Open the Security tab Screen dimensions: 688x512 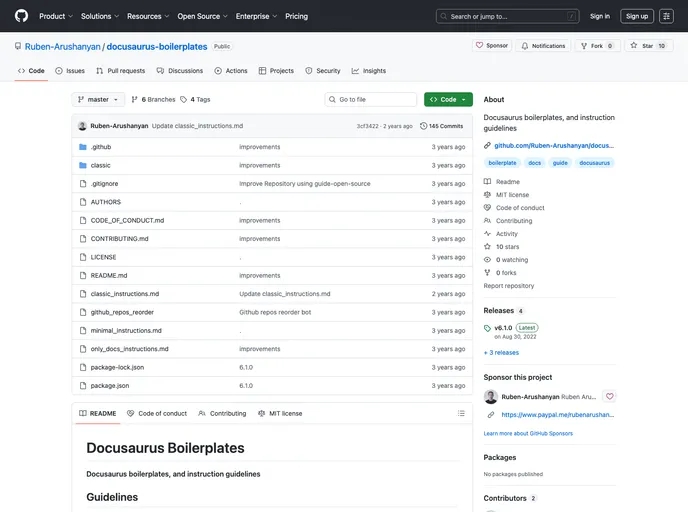(322, 71)
